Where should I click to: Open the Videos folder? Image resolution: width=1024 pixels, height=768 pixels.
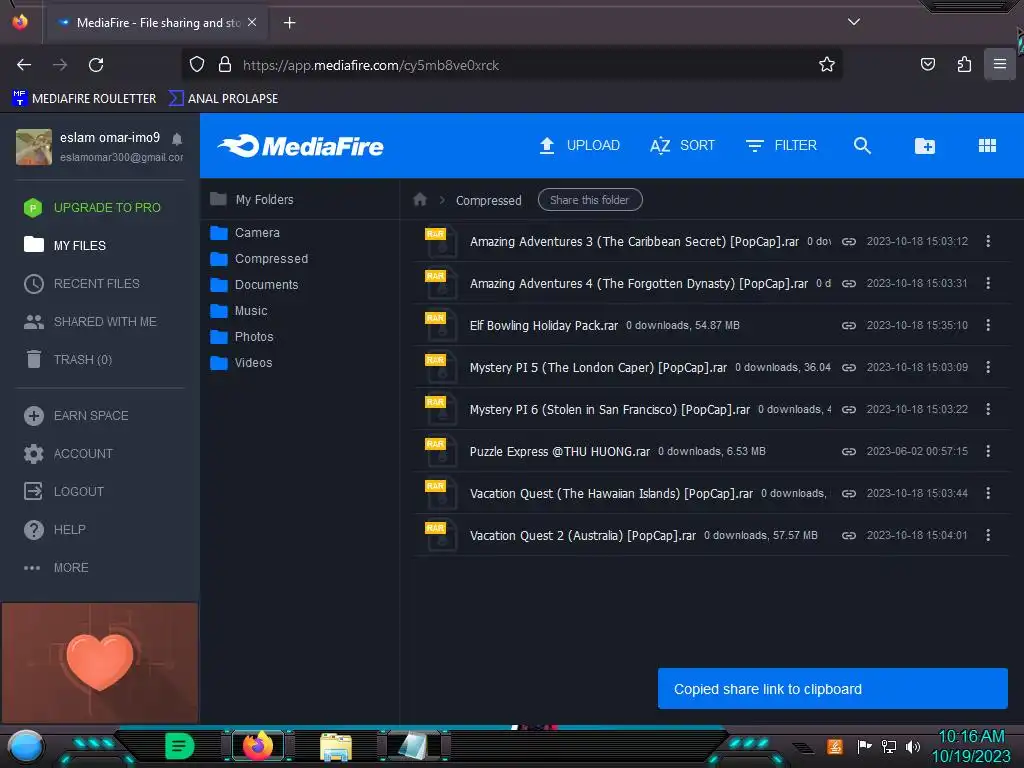(x=241, y=362)
